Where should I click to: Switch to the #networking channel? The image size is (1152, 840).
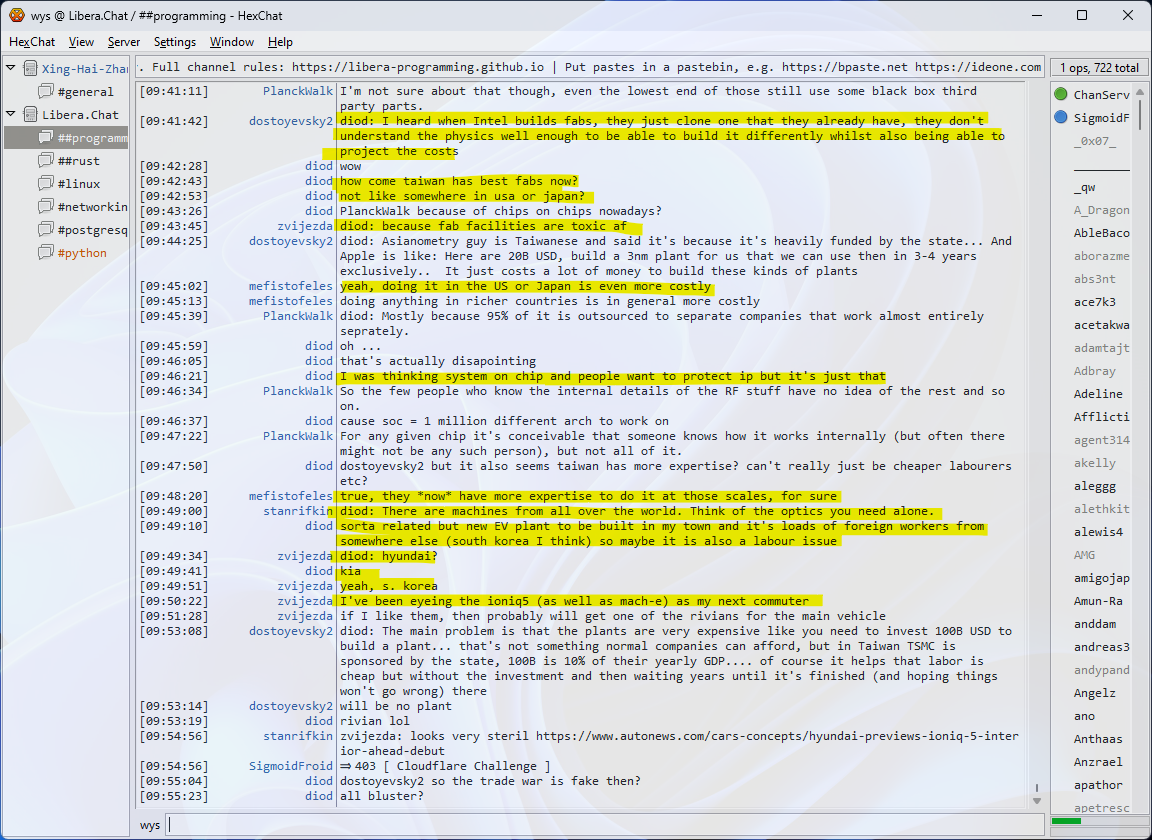(93, 207)
